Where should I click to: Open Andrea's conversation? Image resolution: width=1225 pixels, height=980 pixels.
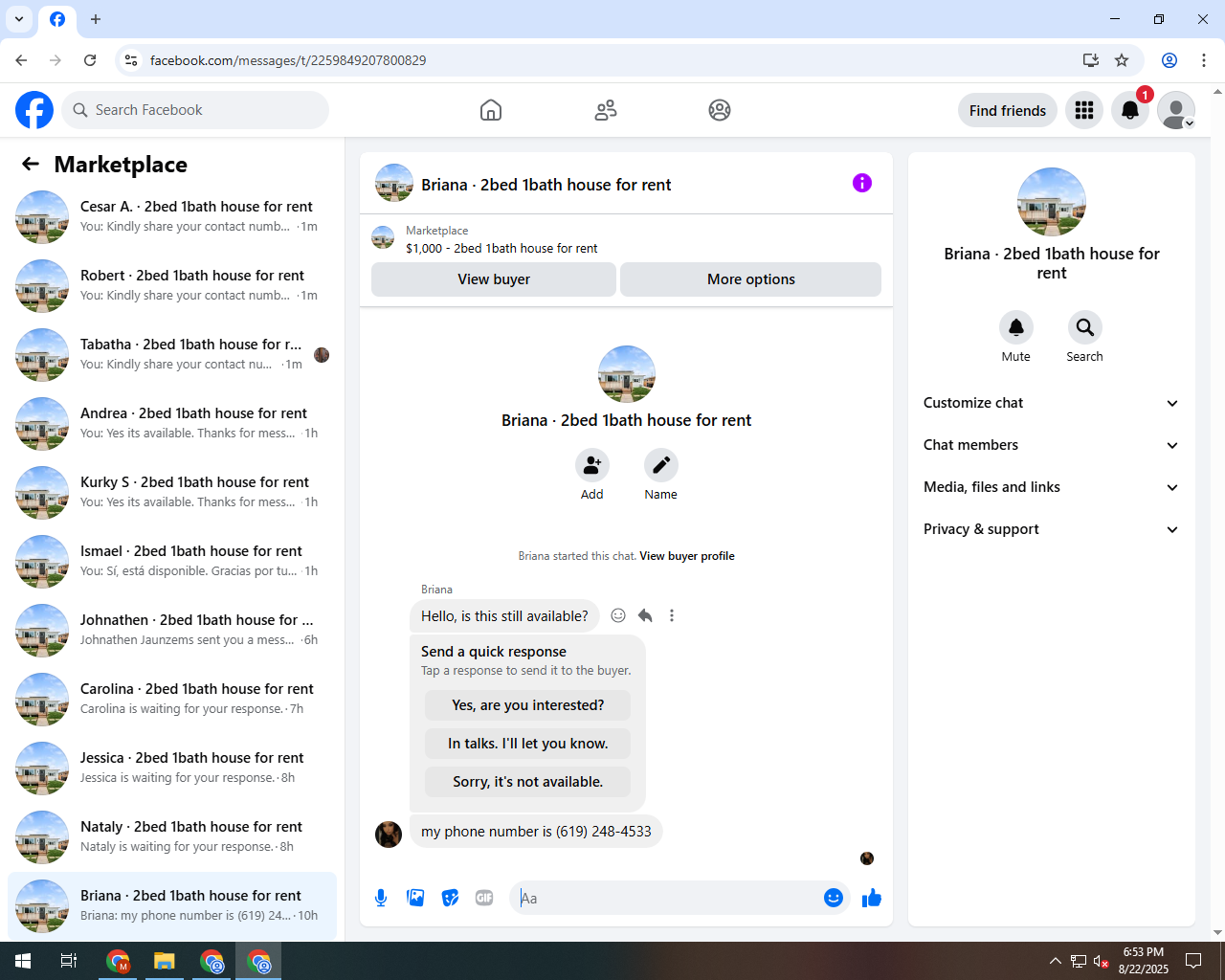pyautogui.click(x=172, y=423)
